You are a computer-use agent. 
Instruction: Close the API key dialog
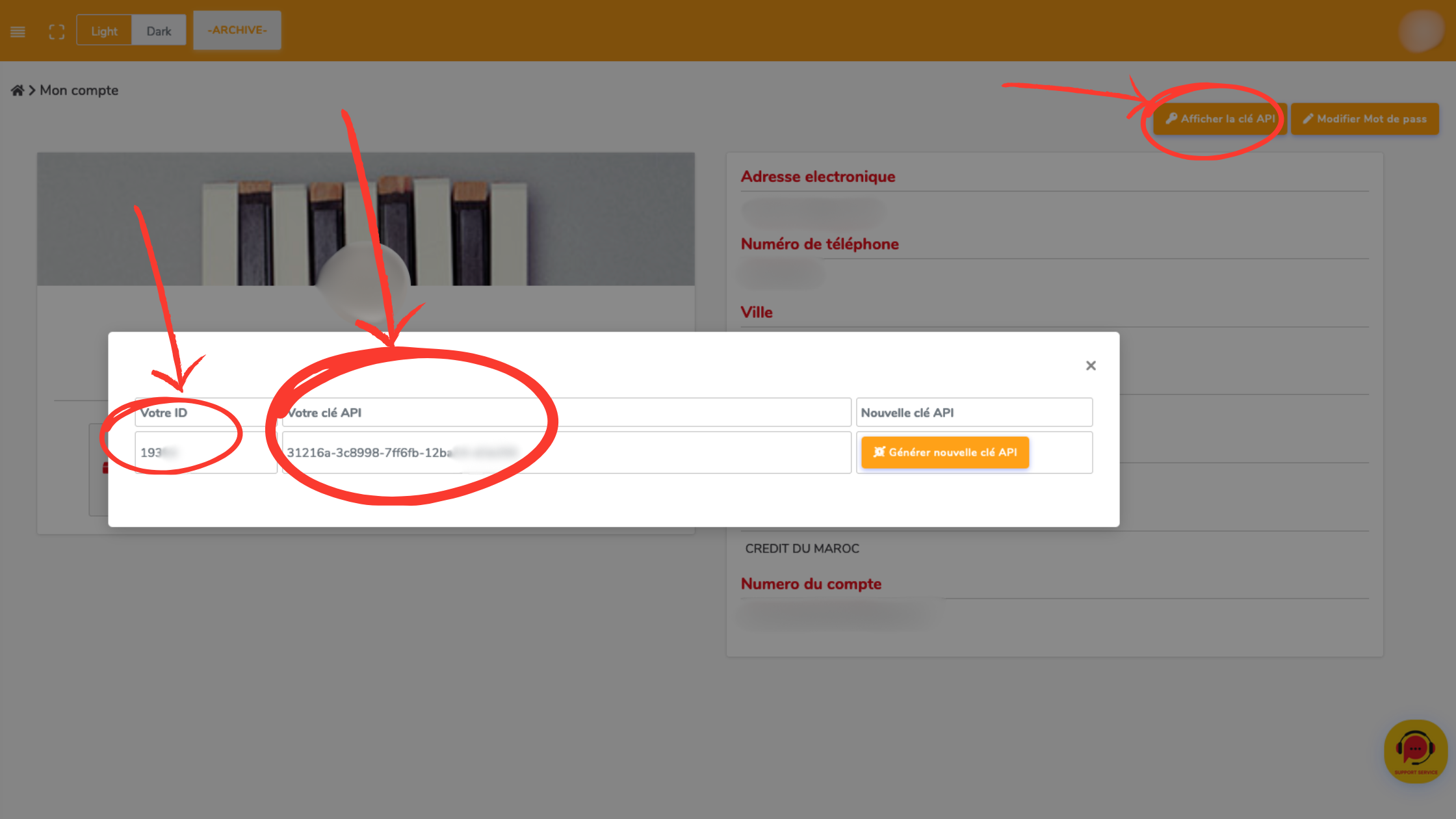point(1091,365)
